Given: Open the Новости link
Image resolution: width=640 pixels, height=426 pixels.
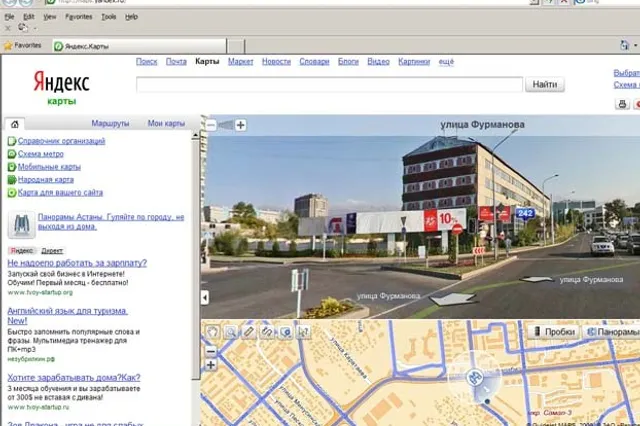Looking at the screenshot, I should click(276, 62).
